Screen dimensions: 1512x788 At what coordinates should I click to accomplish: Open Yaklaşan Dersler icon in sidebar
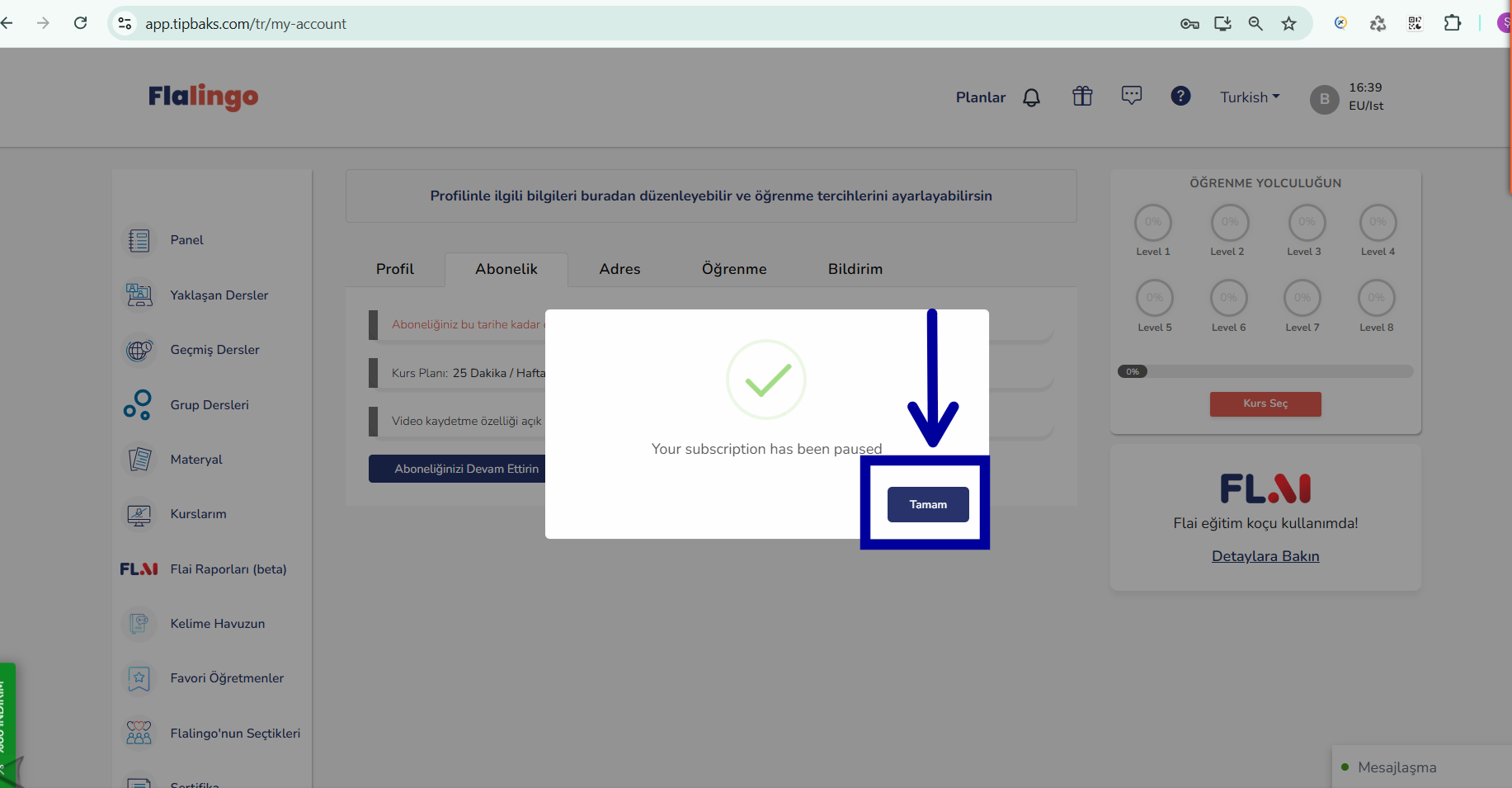tap(139, 295)
